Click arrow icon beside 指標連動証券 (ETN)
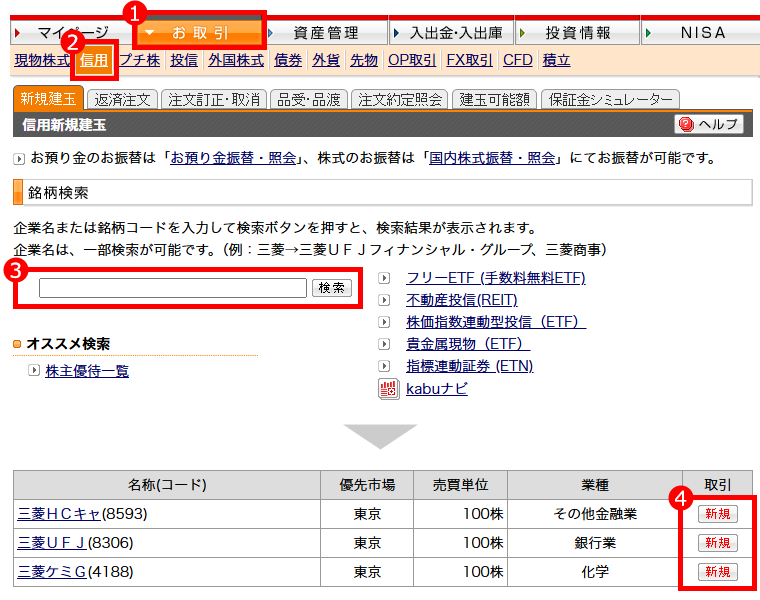The height and width of the screenshot is (600, 760). pos(385,366)
